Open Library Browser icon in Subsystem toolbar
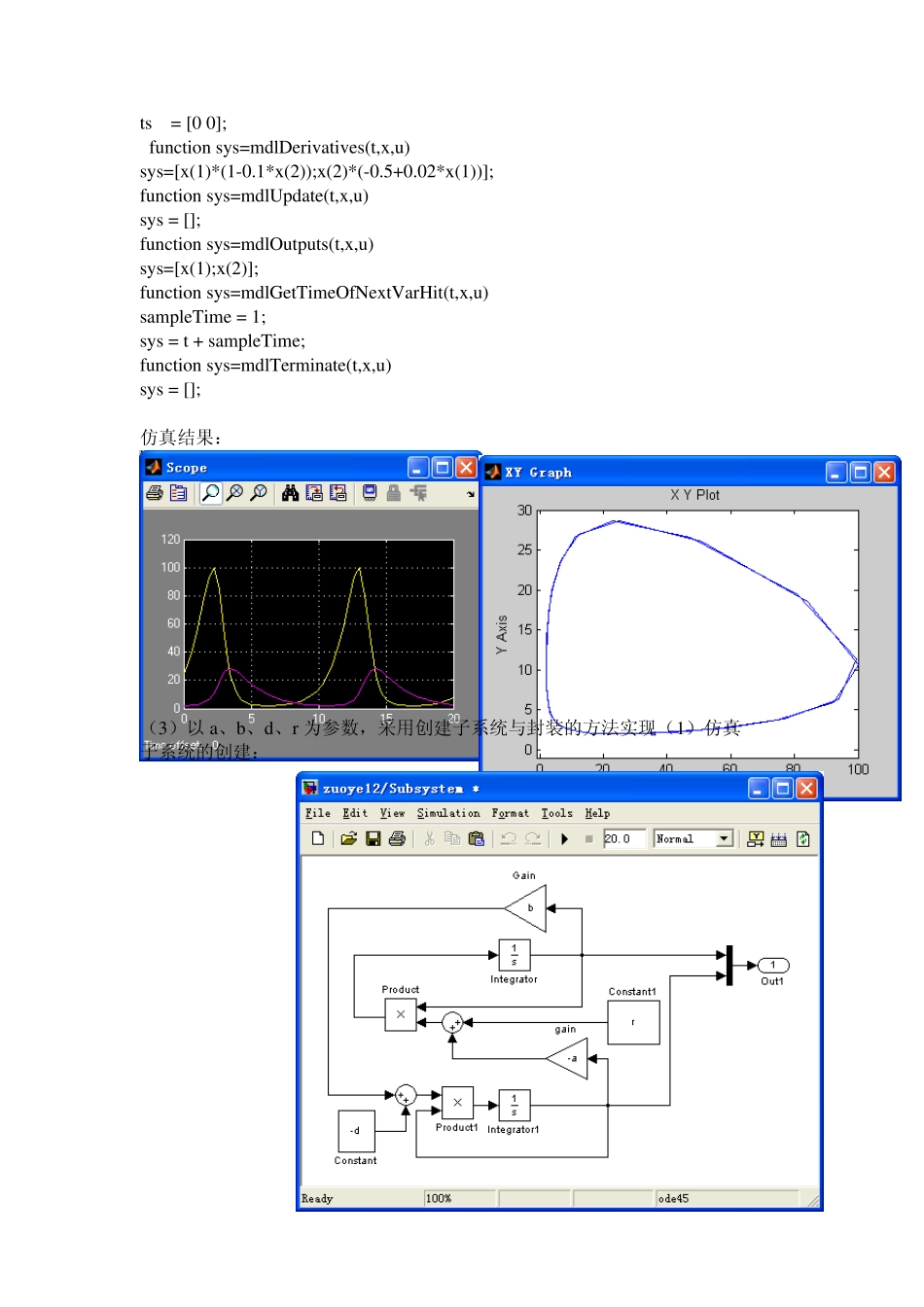 [779, 838]
